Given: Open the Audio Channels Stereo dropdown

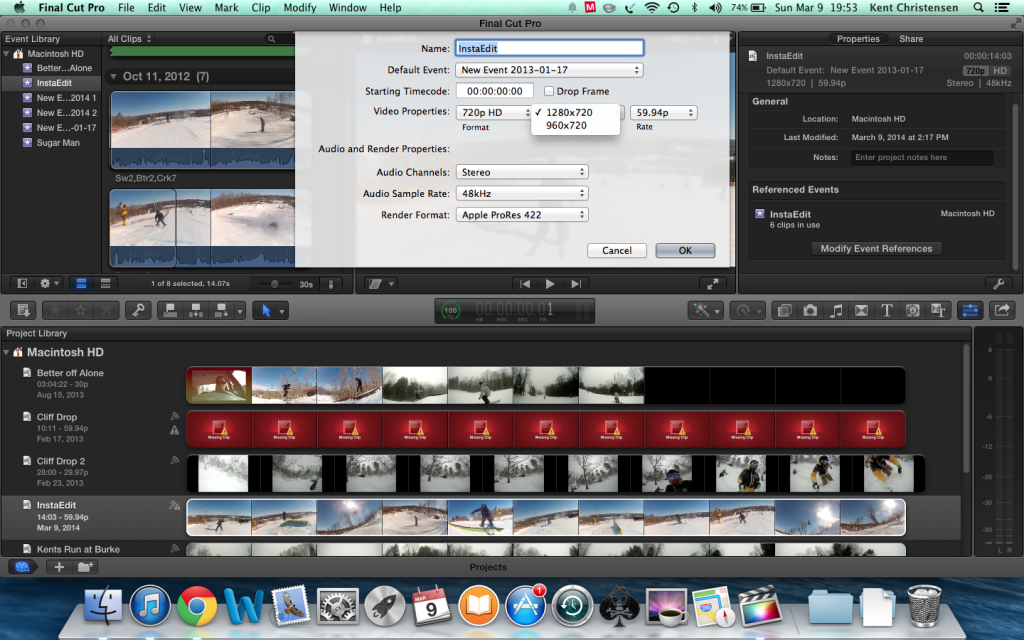Looking at the screenshot, I should (521, 172).
